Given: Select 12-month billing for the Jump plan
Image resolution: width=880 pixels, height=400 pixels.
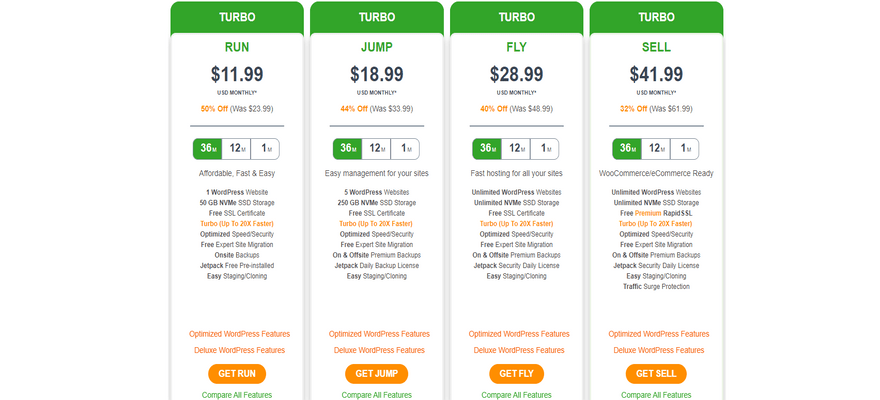Looking at the screenshot, I should coord(376,149).
